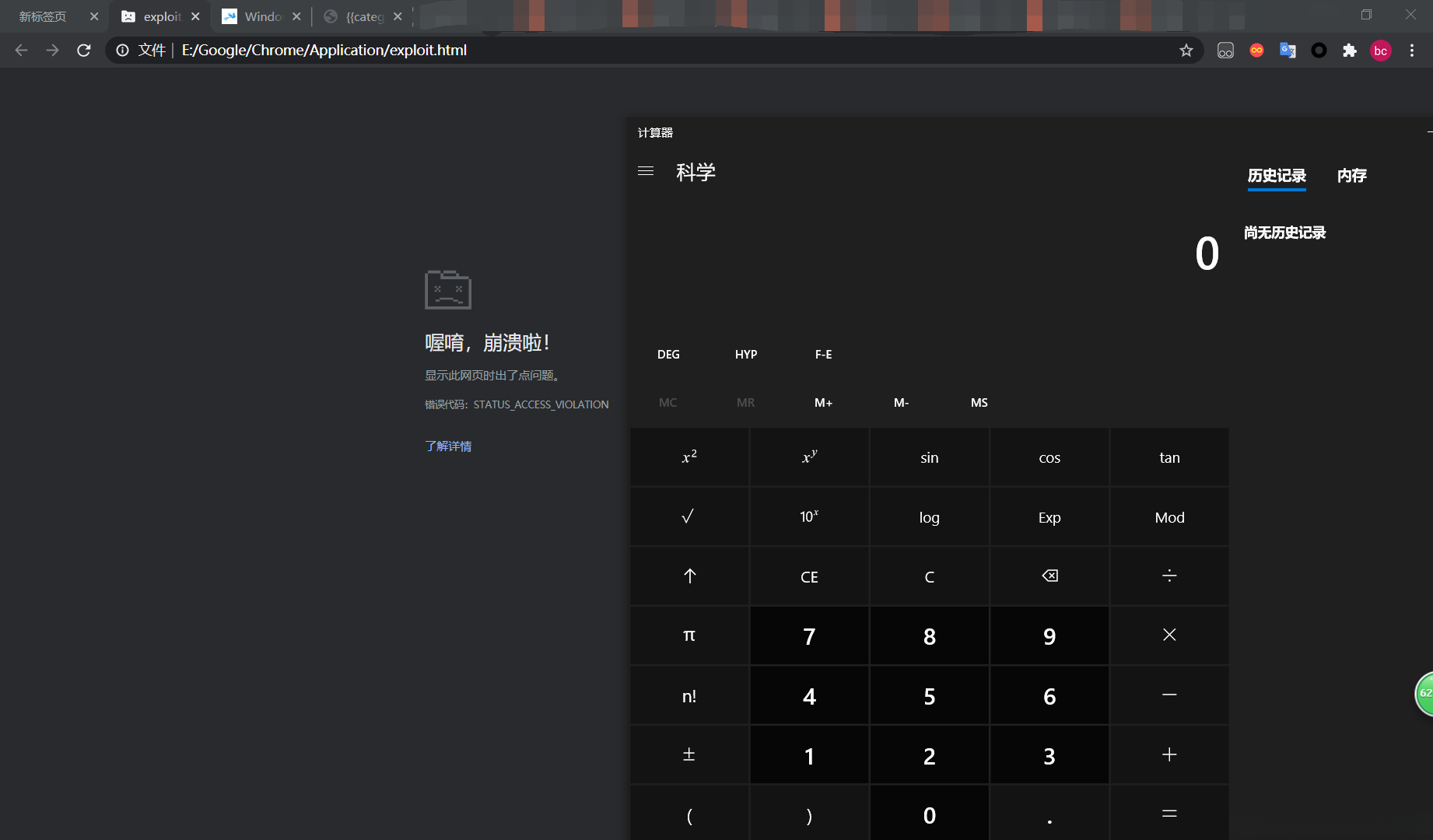The width and height of the screenshot is (1433, 840).
Task: Click the pi constant key
Action: [x=689, y=635]
